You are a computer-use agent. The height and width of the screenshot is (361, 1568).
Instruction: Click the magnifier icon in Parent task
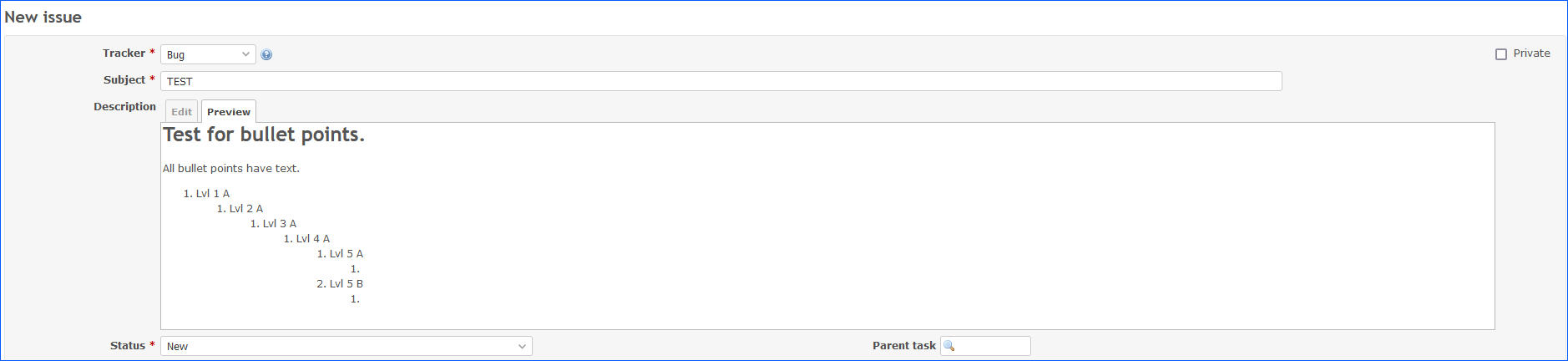click(949, 346)
